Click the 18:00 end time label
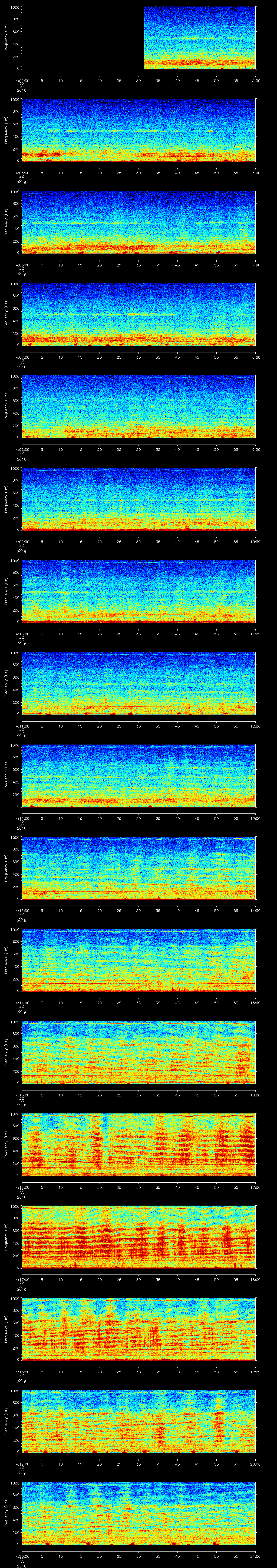This screenshot has height=1568, width=277. tap(255, 1279)
